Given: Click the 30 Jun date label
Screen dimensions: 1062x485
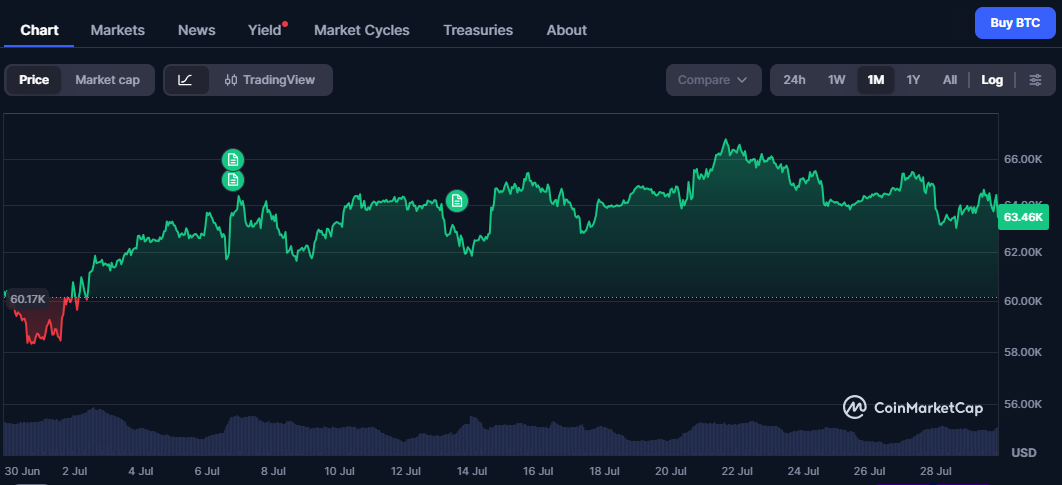Looking at the screenshot, I should pos(22,471).
